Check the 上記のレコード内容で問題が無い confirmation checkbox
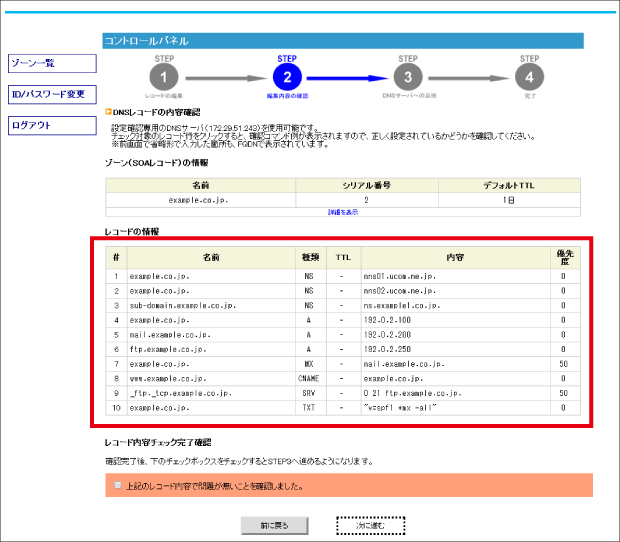This screenshot has width=620, height=542. [x=117, y=485]
